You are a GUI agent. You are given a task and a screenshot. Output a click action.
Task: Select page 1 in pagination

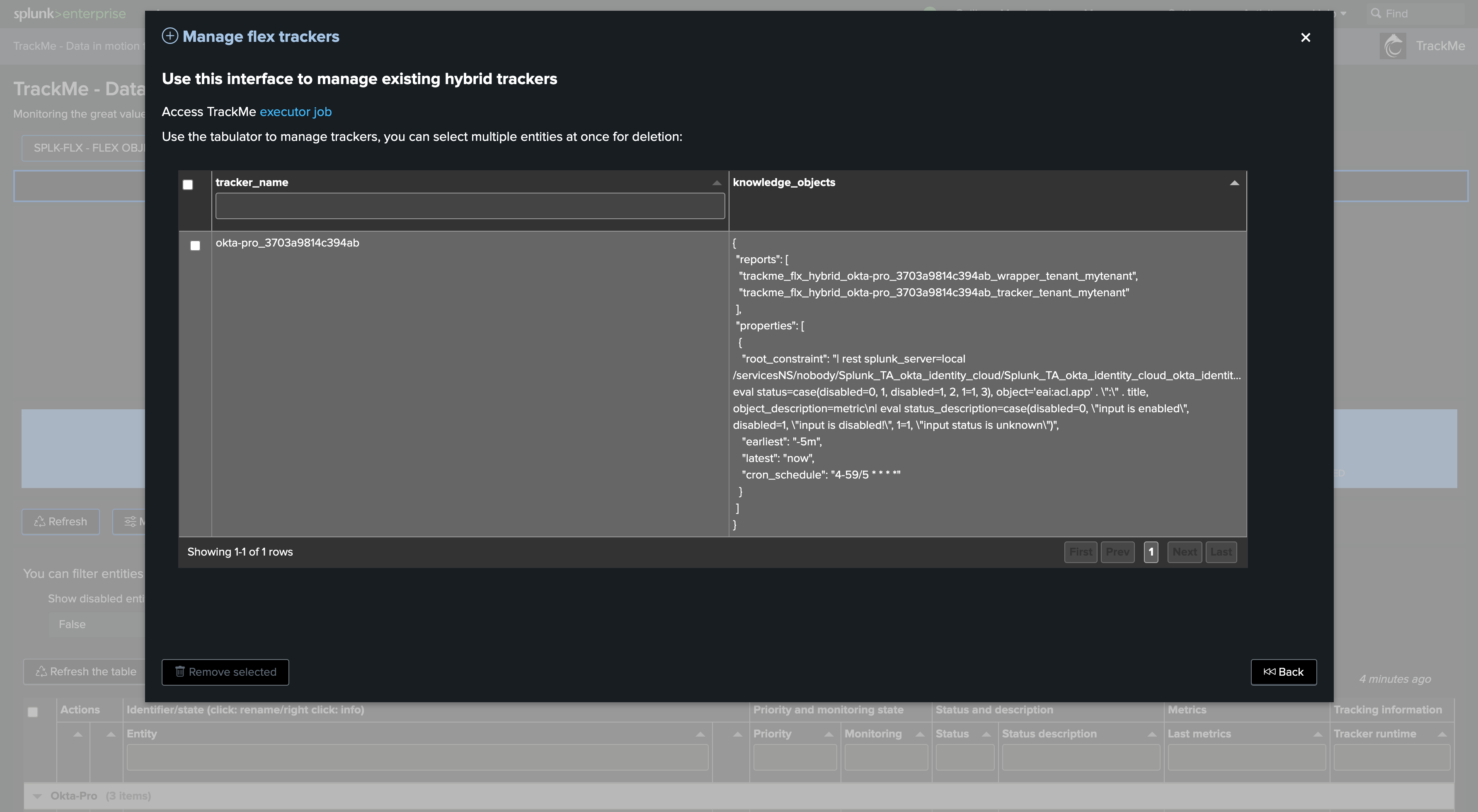(x=1151, y=552)
